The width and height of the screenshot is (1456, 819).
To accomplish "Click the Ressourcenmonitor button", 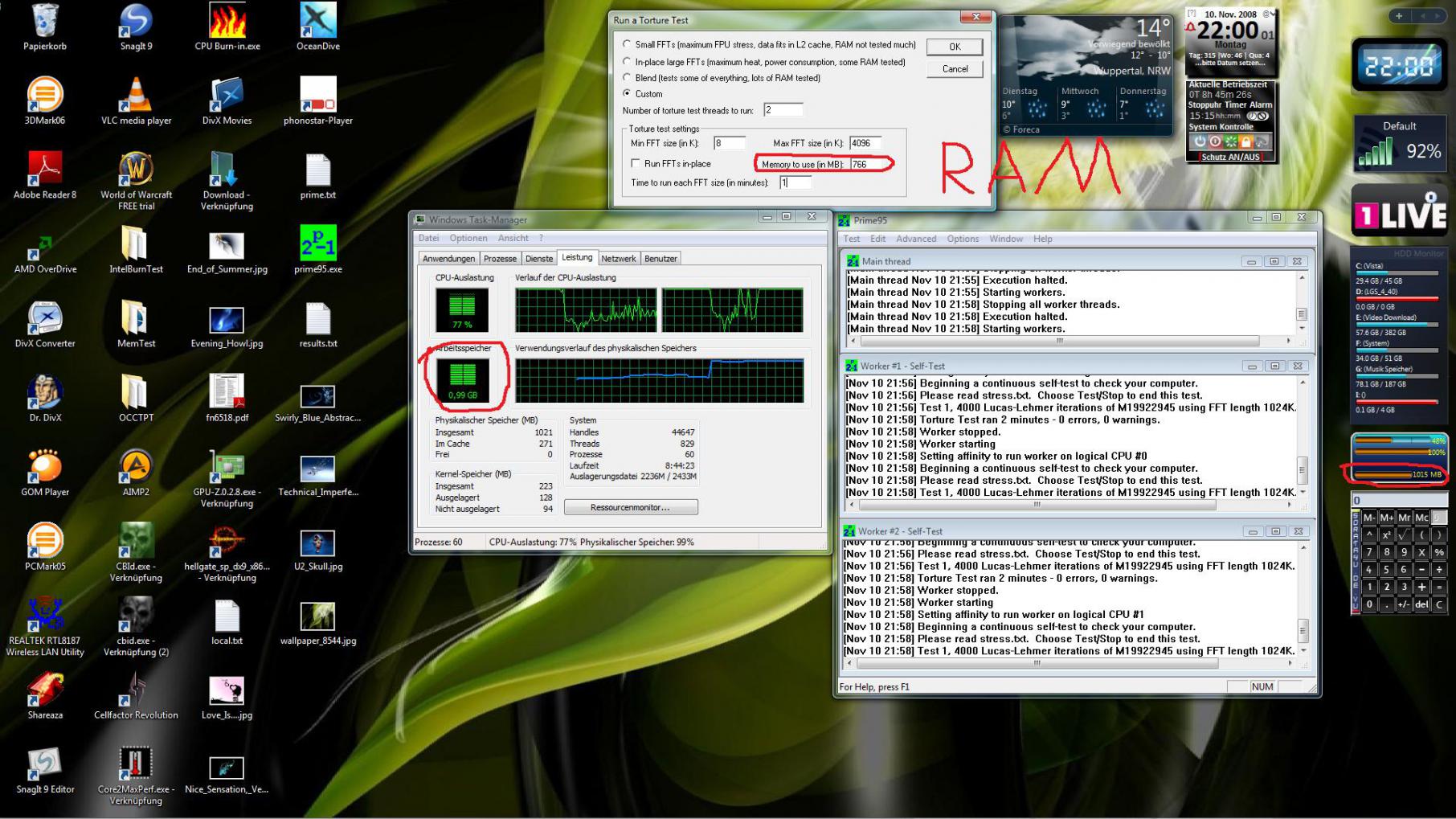I will click(631, 507).
